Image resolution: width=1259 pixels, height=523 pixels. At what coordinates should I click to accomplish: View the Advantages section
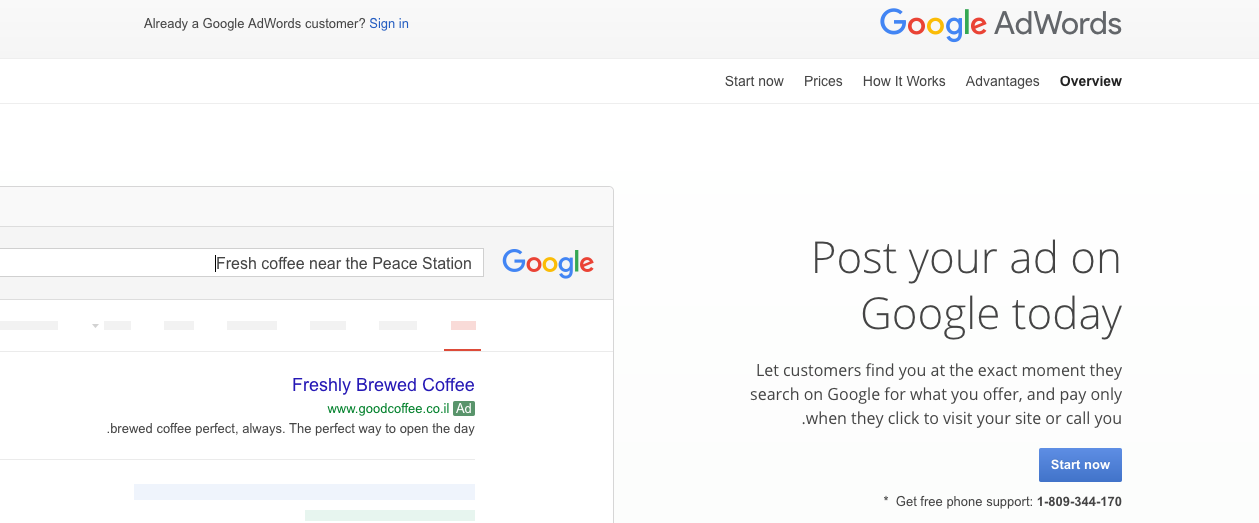[1002, 81]
